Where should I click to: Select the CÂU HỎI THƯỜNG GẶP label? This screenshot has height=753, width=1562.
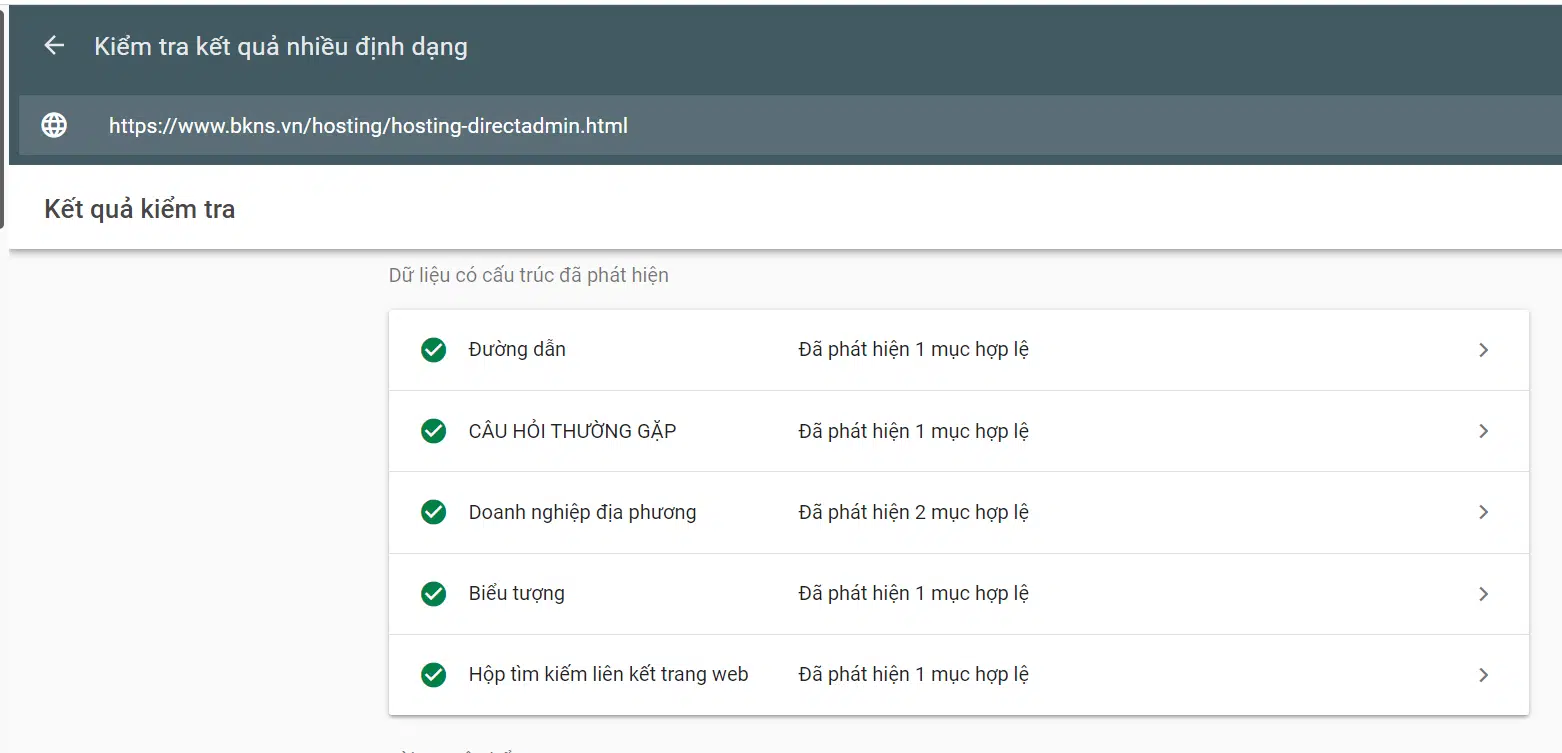click(x=572, y=431)
